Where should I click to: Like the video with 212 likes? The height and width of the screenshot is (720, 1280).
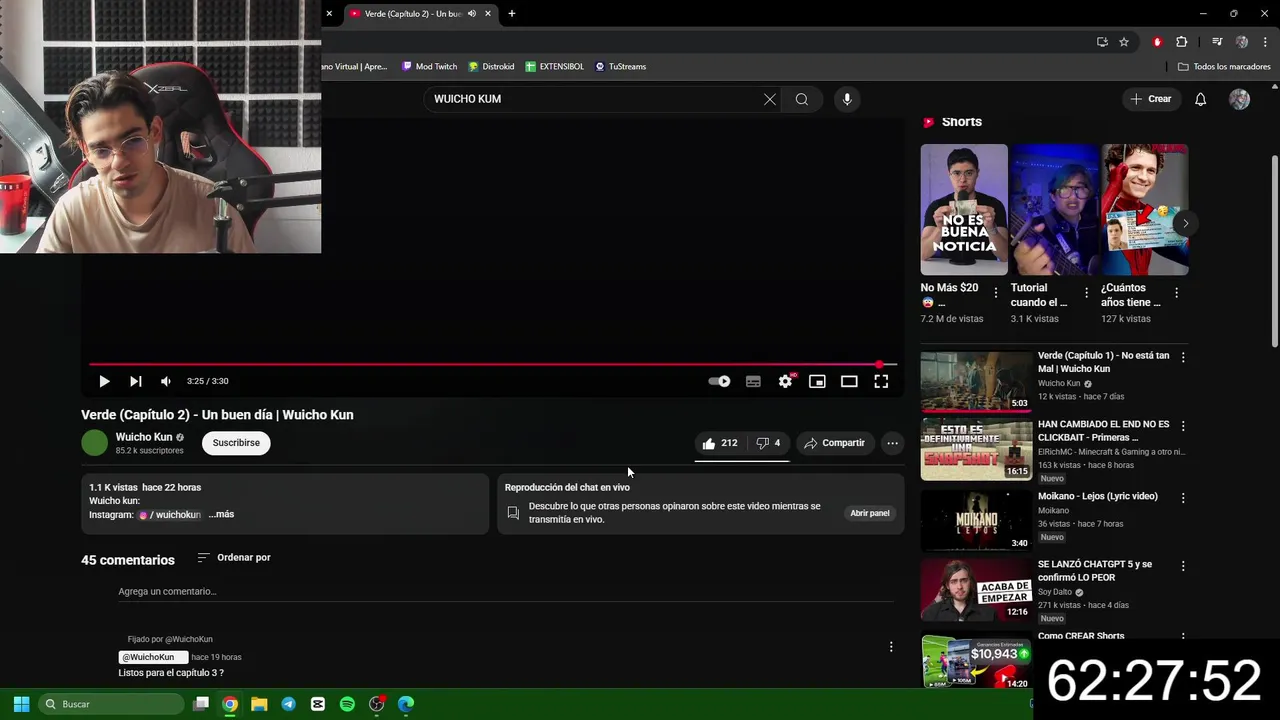[720, 443]
